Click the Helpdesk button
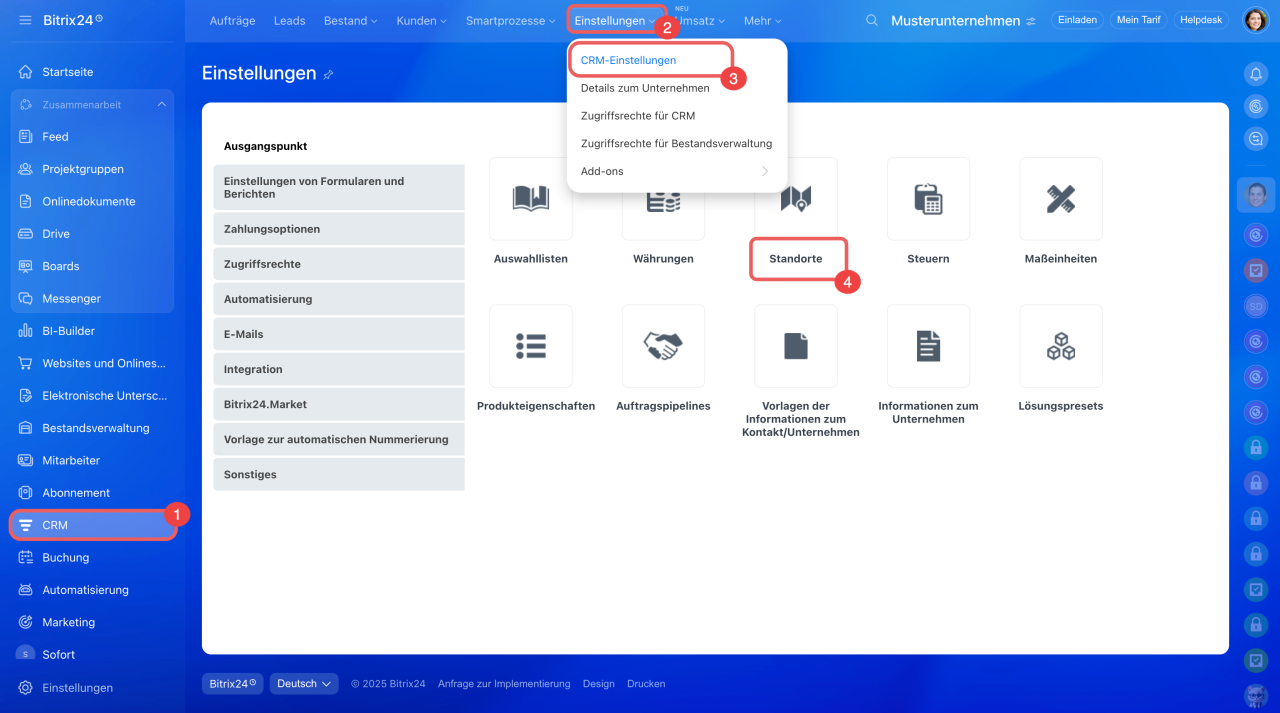This screenshot has height=713, width=1280. pyautogui.click(x=1201, y=20)
